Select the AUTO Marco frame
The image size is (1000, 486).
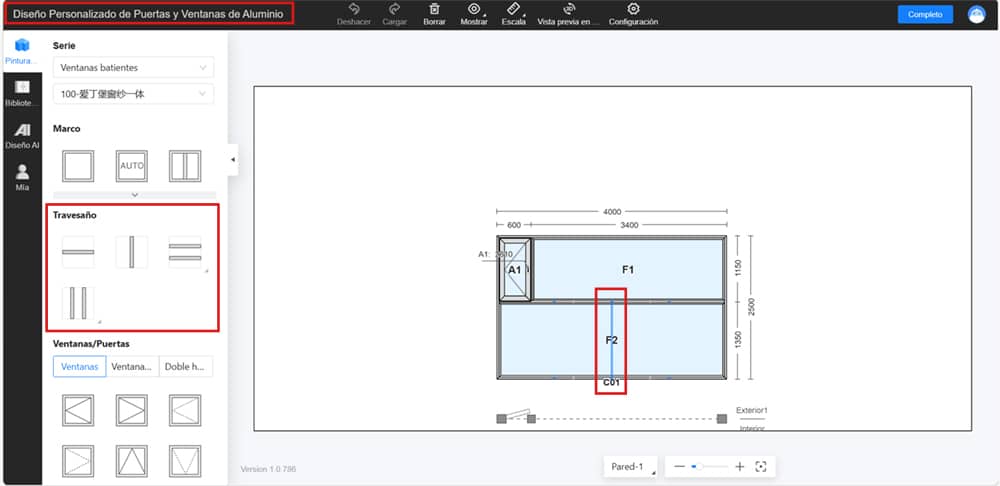click(132, 166)
